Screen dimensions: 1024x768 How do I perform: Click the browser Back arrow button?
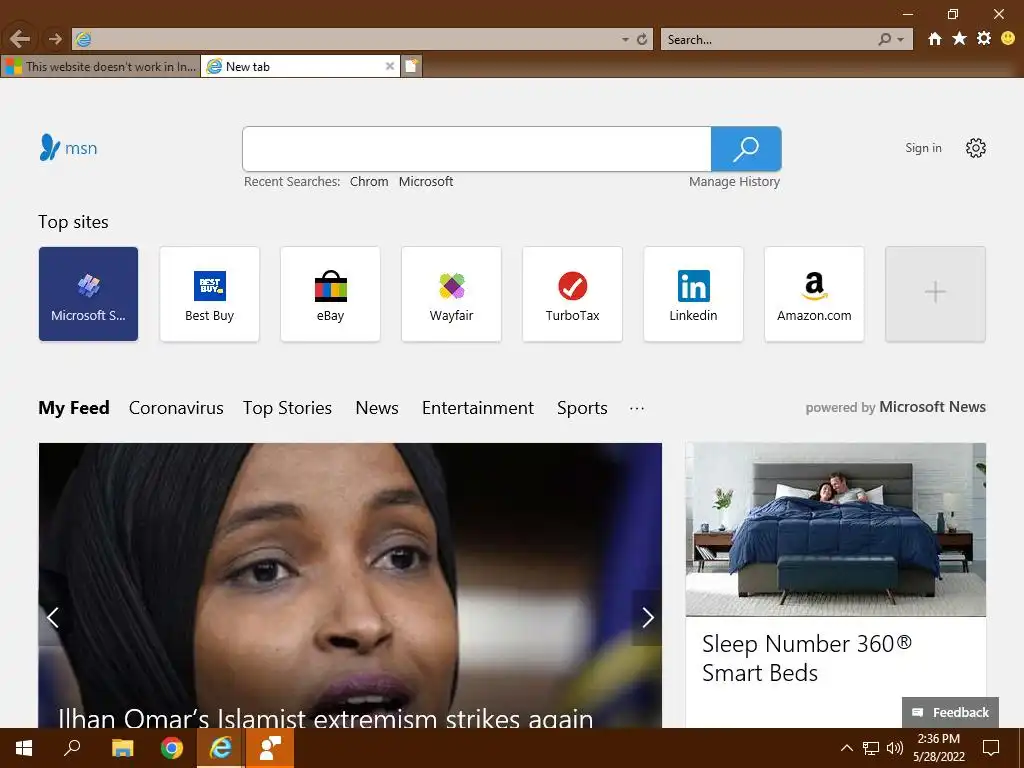coord(20,39)
